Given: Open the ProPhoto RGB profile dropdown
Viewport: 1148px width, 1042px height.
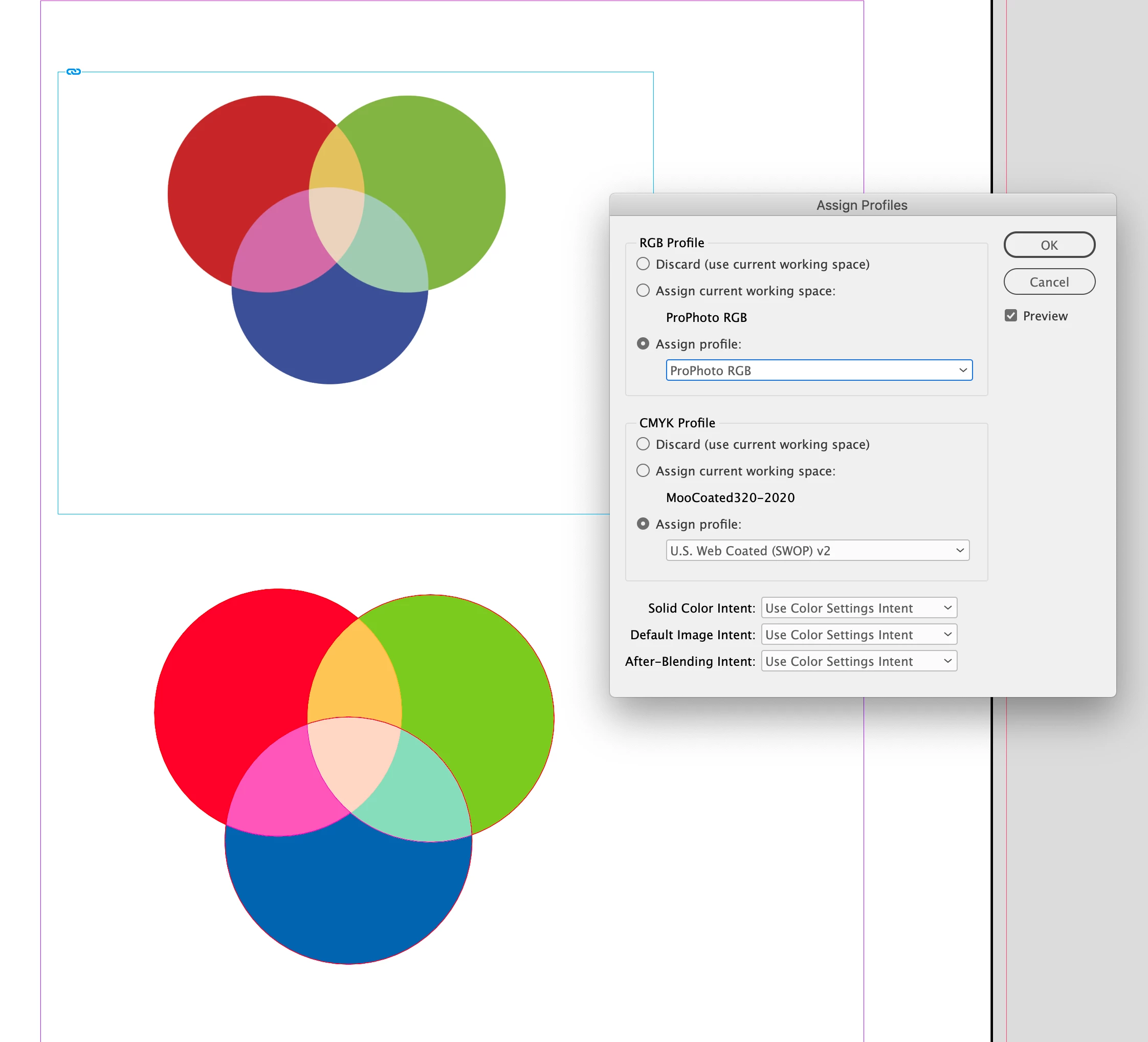Looking at the screenshot, I should [819, 371].
